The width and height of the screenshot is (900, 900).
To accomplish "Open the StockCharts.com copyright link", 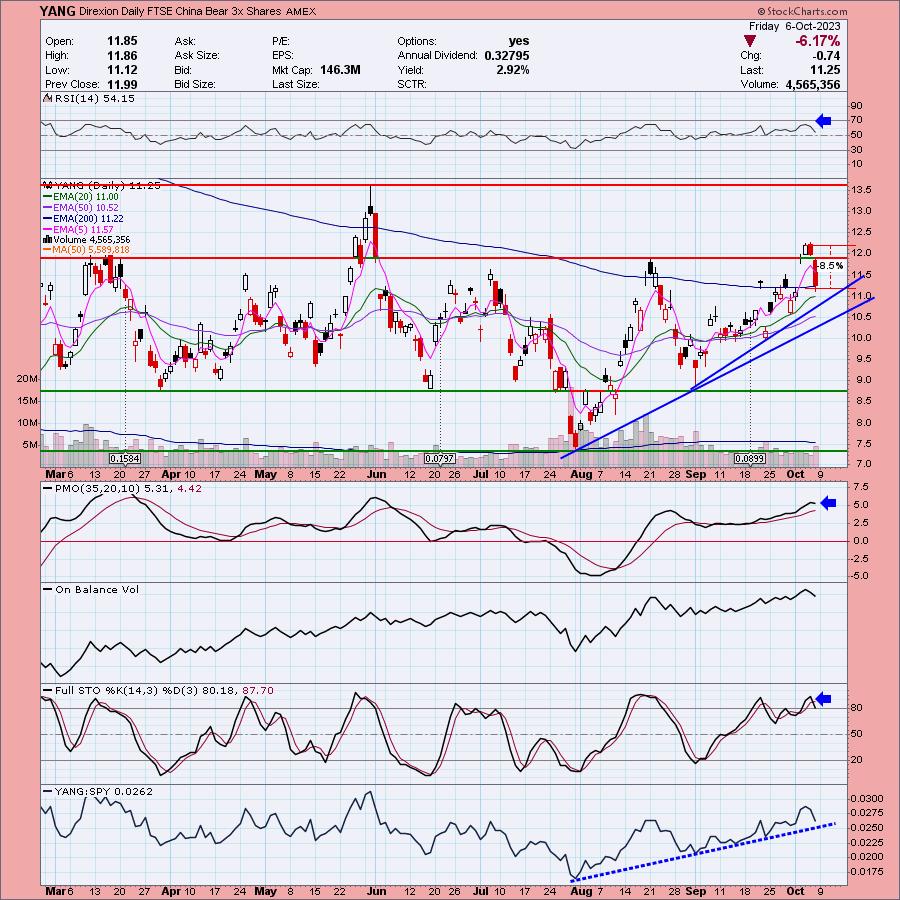I will 802,11.
